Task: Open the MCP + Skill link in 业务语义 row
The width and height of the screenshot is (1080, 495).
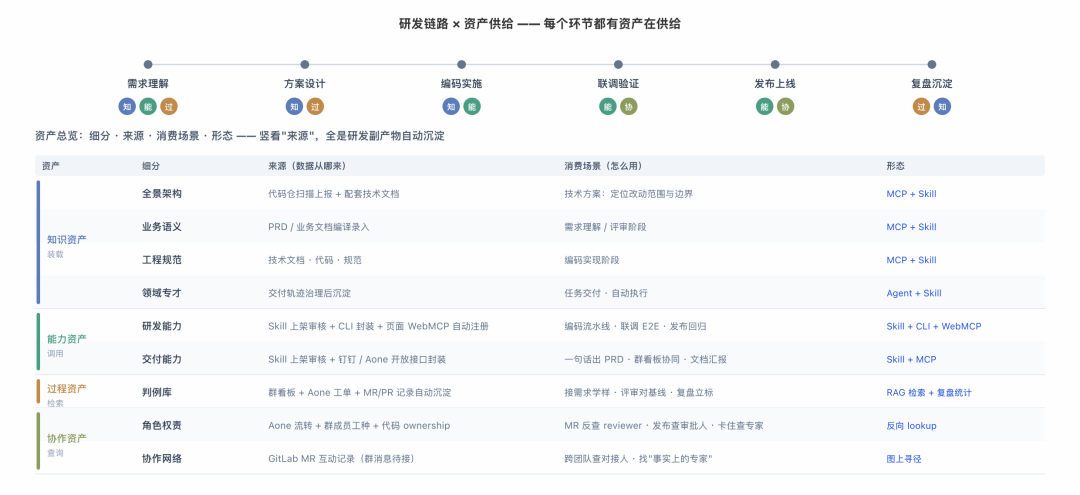Action: pos(911,227)
